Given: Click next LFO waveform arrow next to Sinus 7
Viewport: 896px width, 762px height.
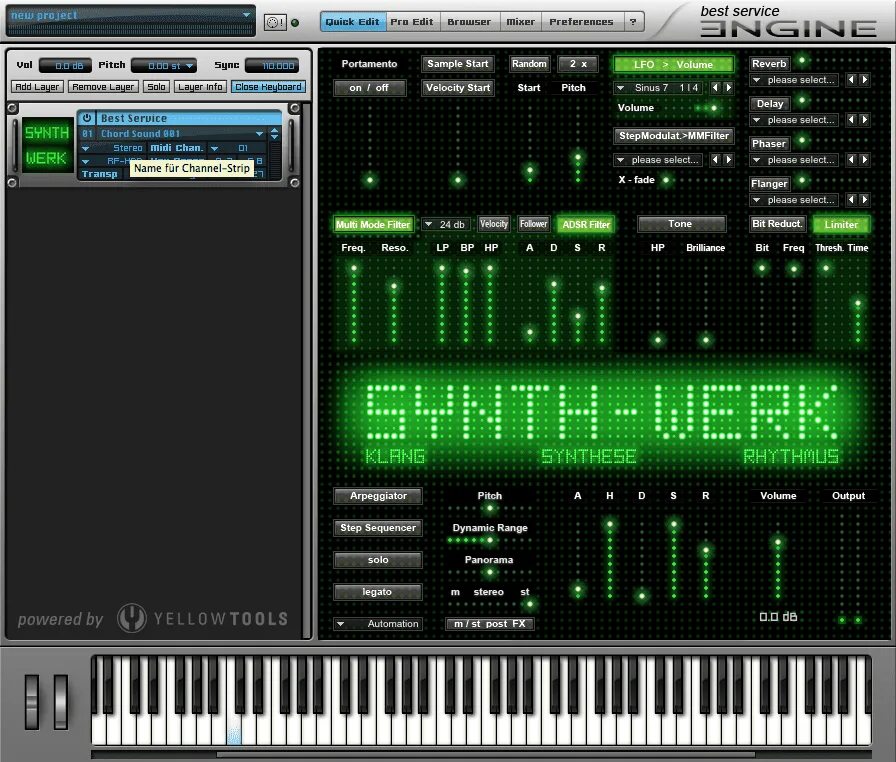Looking at the screenshot, I should click(x=729, y=87).
